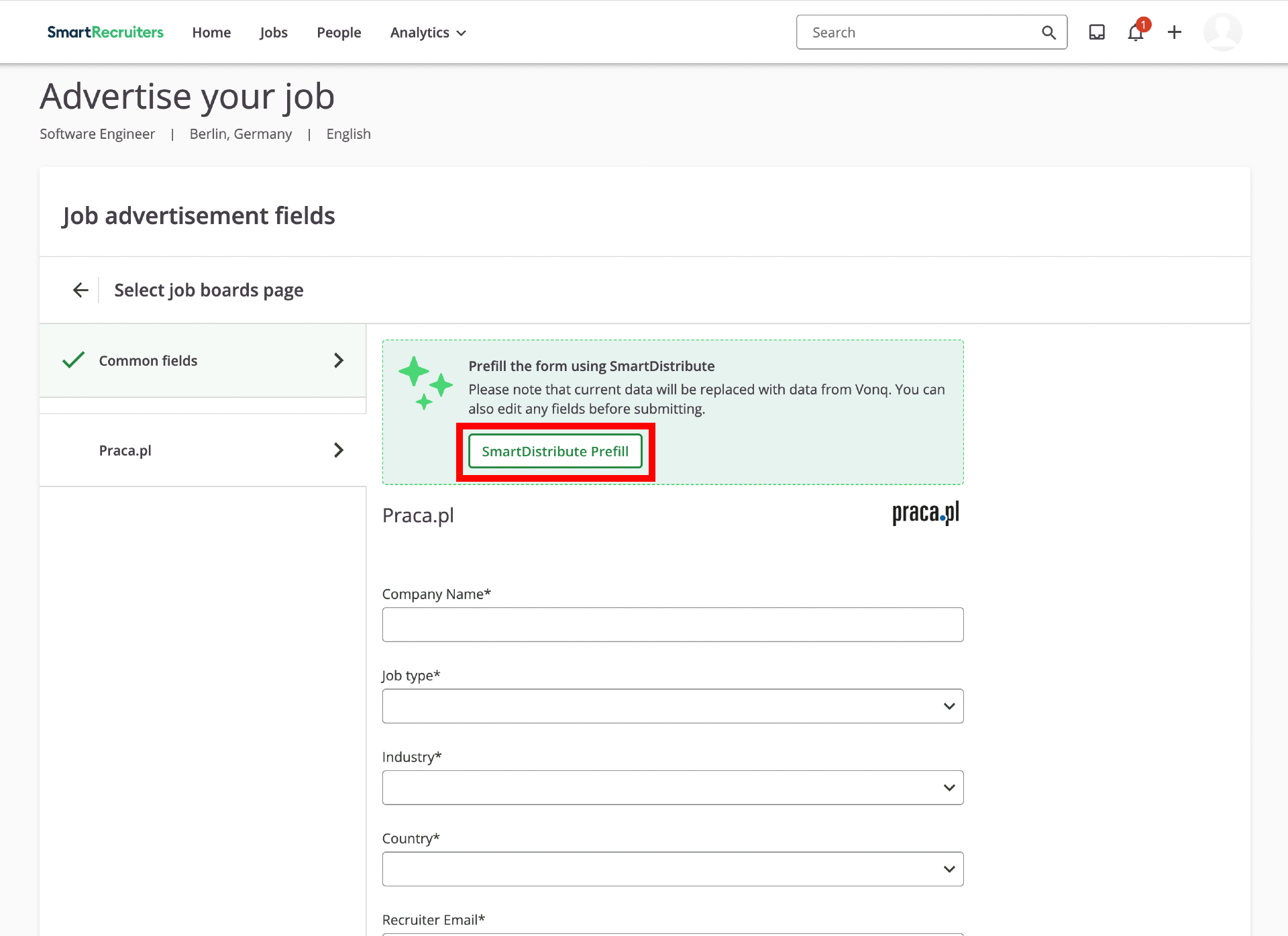
Task: Open the Country dropdown
Action: point(672,869)
